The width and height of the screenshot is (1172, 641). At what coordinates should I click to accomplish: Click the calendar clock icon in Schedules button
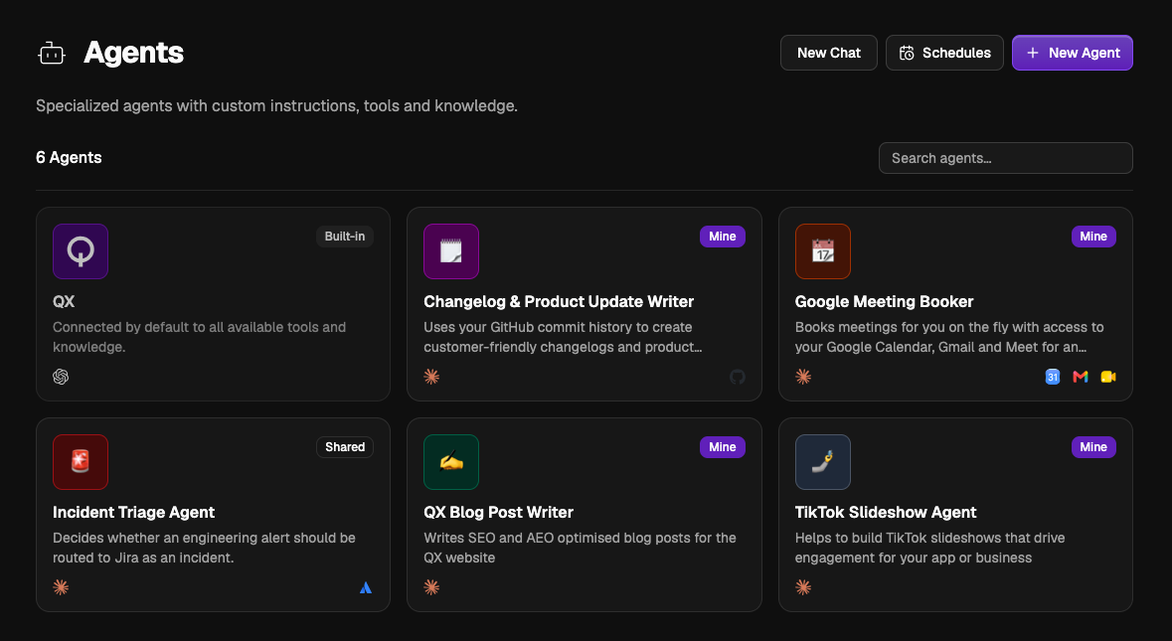[x=907, y=53]
